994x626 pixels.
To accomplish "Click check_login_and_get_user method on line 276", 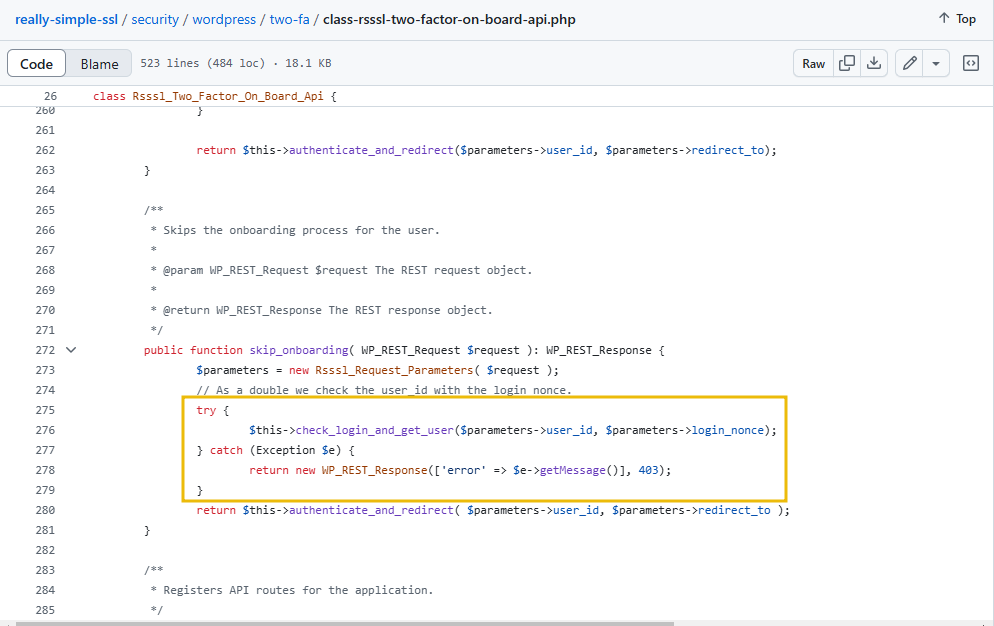I will pos(375,430).
